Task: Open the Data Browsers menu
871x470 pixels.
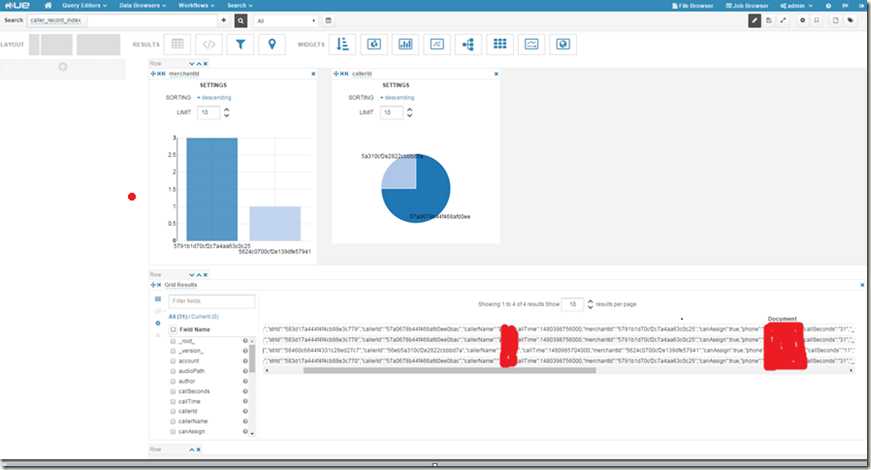Action: tap(142, 6)
